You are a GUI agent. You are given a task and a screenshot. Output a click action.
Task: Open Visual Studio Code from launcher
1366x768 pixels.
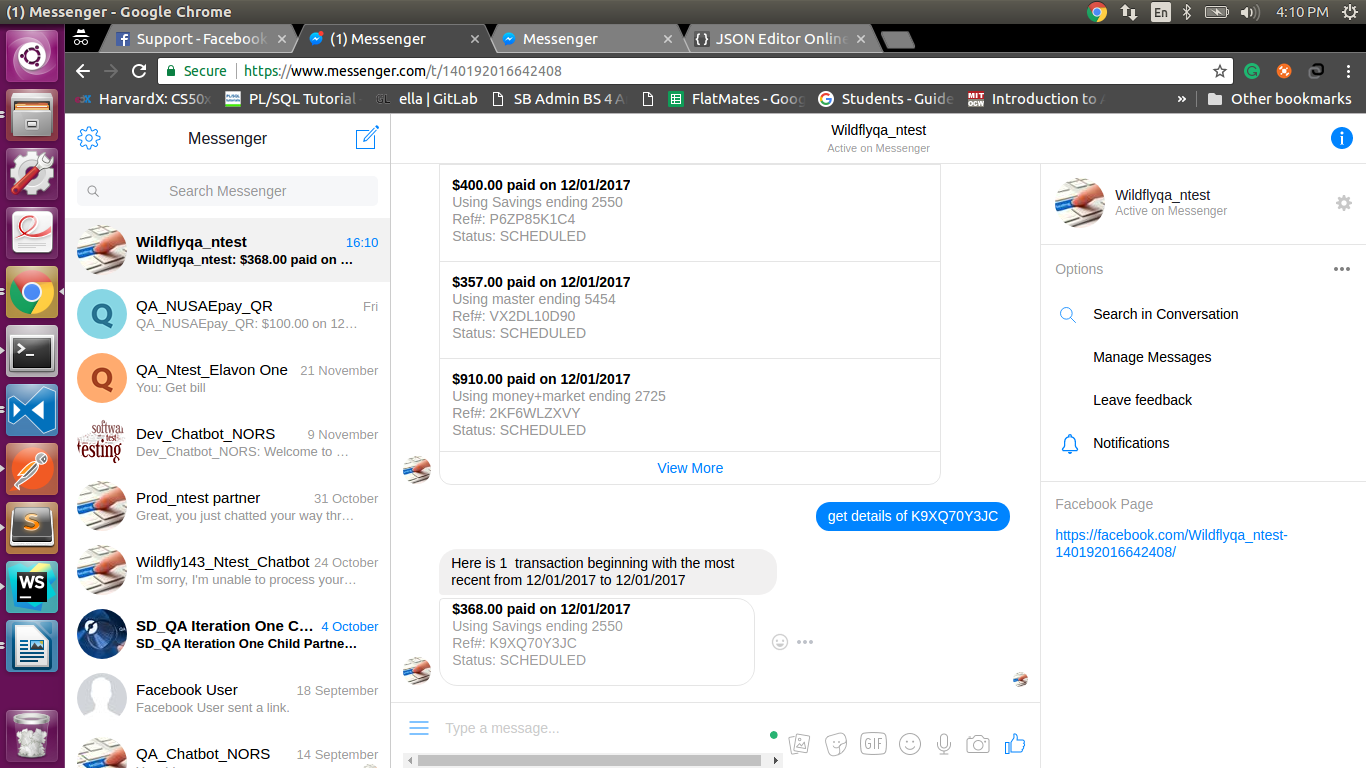click(x=32, y=410)
